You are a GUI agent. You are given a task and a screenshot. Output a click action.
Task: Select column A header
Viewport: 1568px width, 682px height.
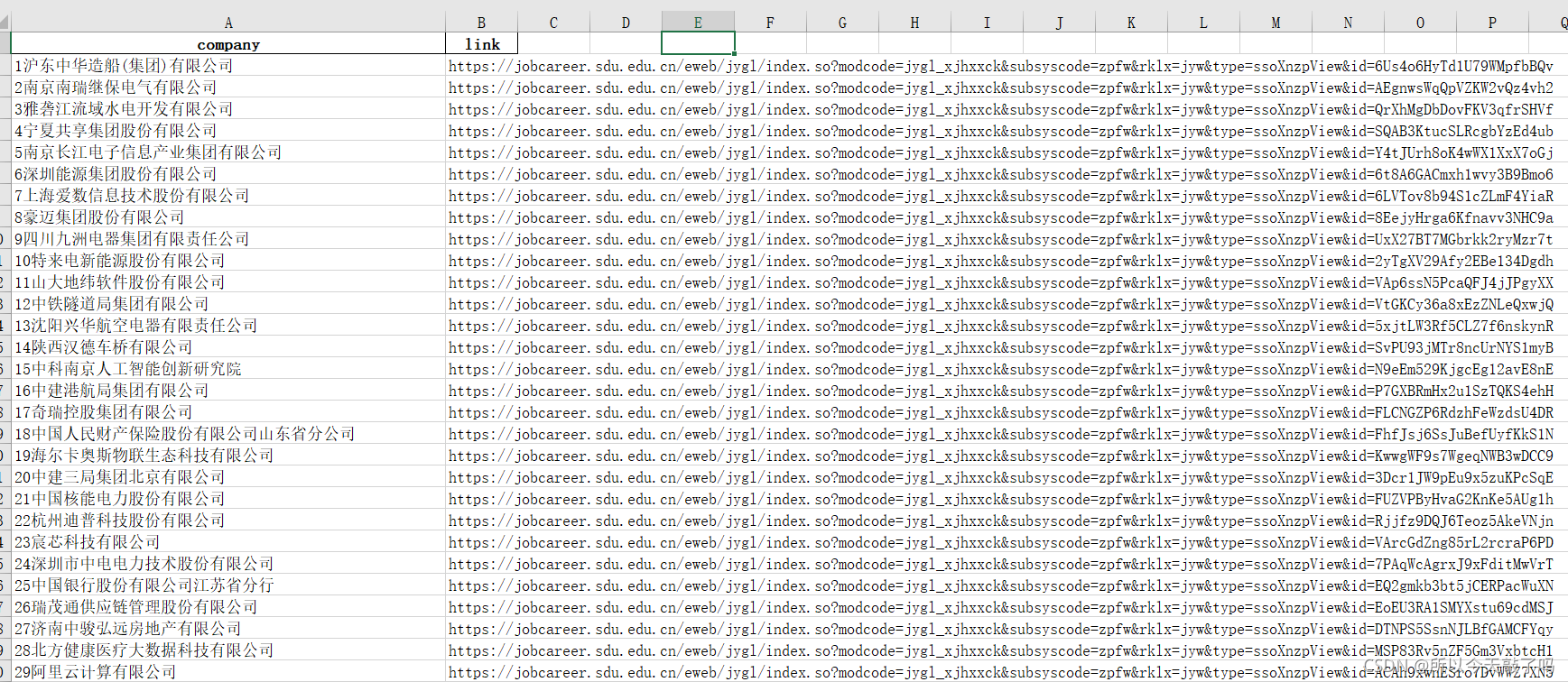click(227, 23)
